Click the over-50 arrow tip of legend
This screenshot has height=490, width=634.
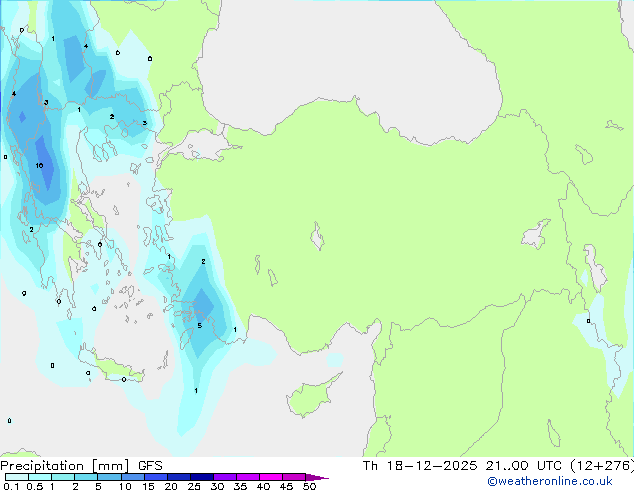(x=317, y=477)
